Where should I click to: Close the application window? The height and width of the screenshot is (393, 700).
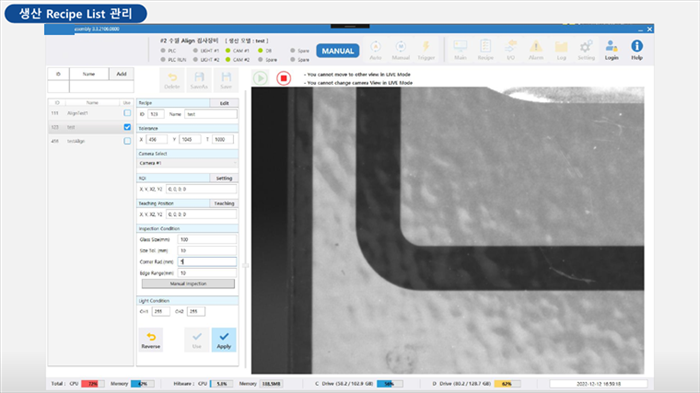(x=650, y=29)
